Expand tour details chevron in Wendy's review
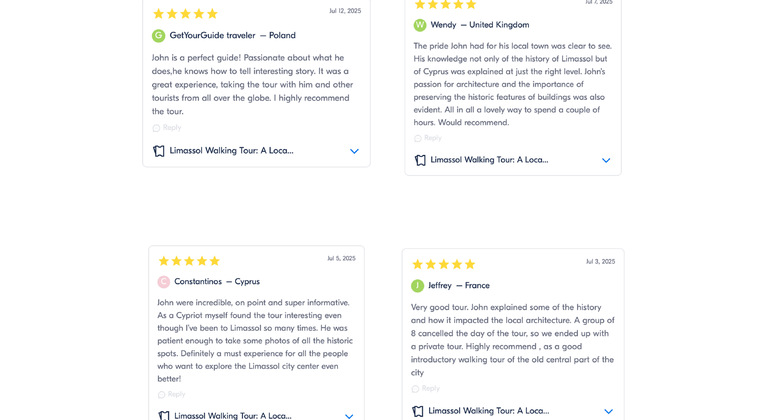The image size is (770, 420). point(606,160)
